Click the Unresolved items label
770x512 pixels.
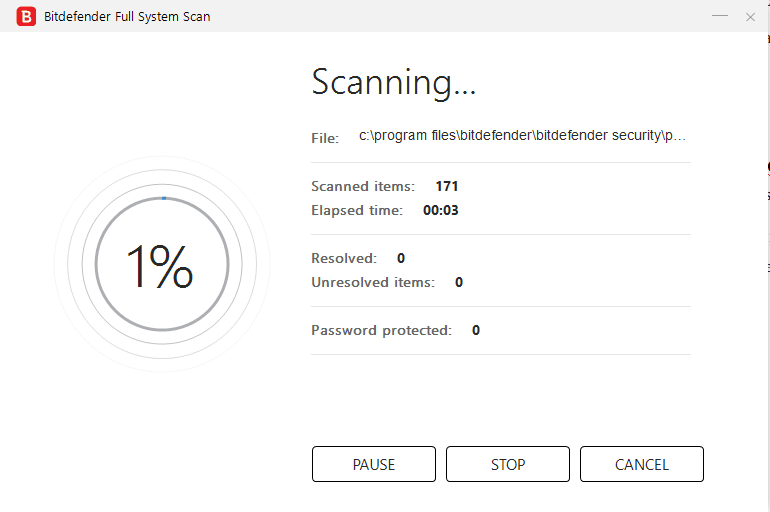[373, 282]
